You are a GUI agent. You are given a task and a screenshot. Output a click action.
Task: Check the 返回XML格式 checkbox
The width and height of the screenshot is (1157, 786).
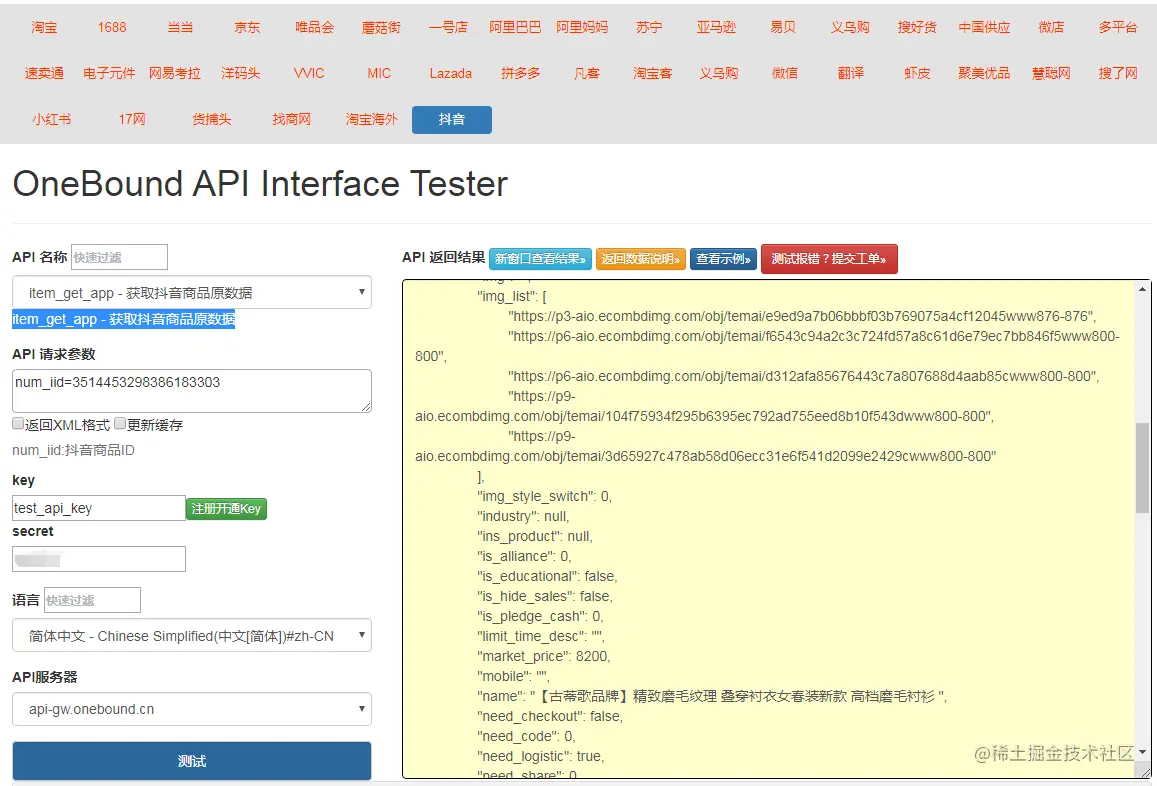pos(18,424)
